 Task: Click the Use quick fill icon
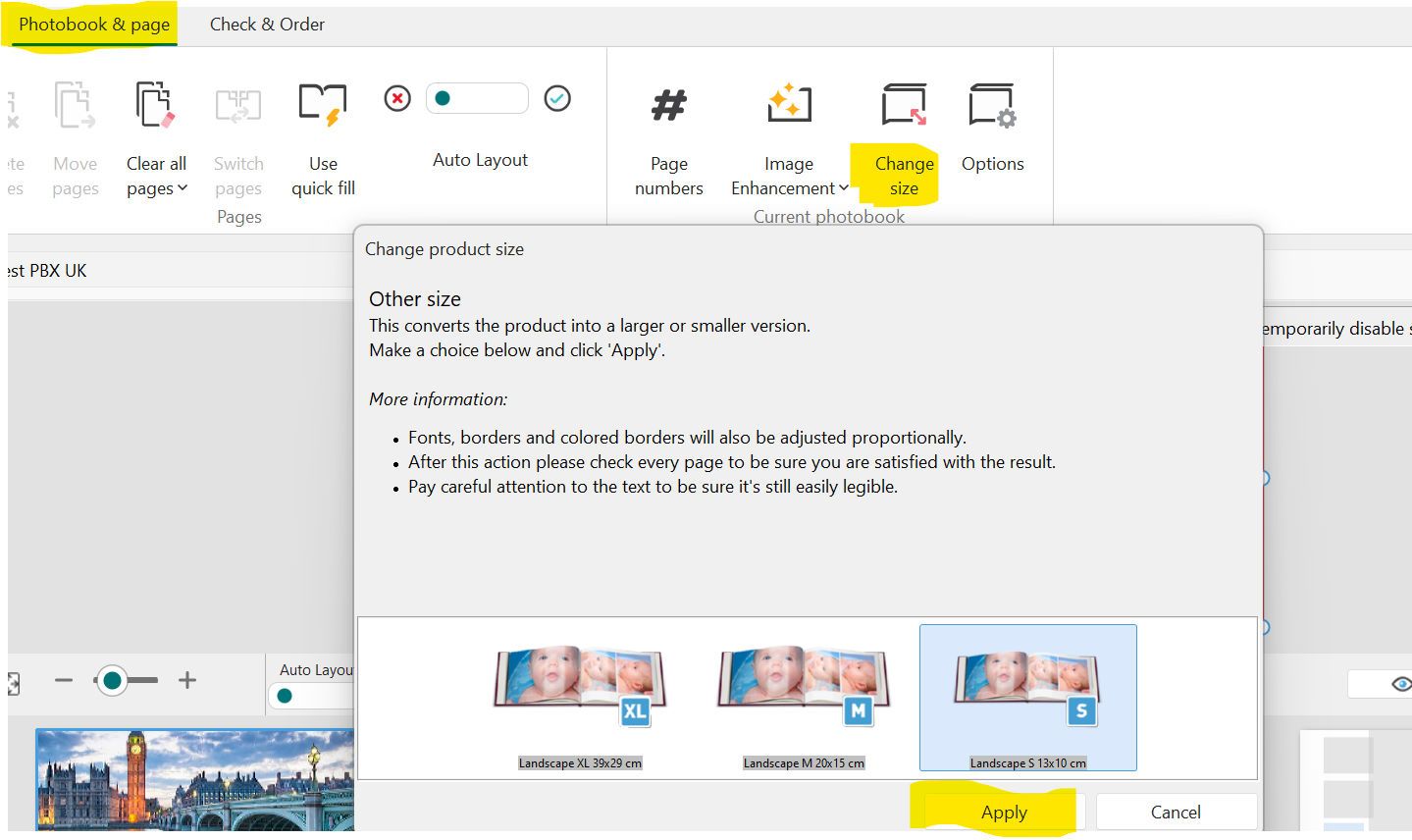click(x=323, y=104)
